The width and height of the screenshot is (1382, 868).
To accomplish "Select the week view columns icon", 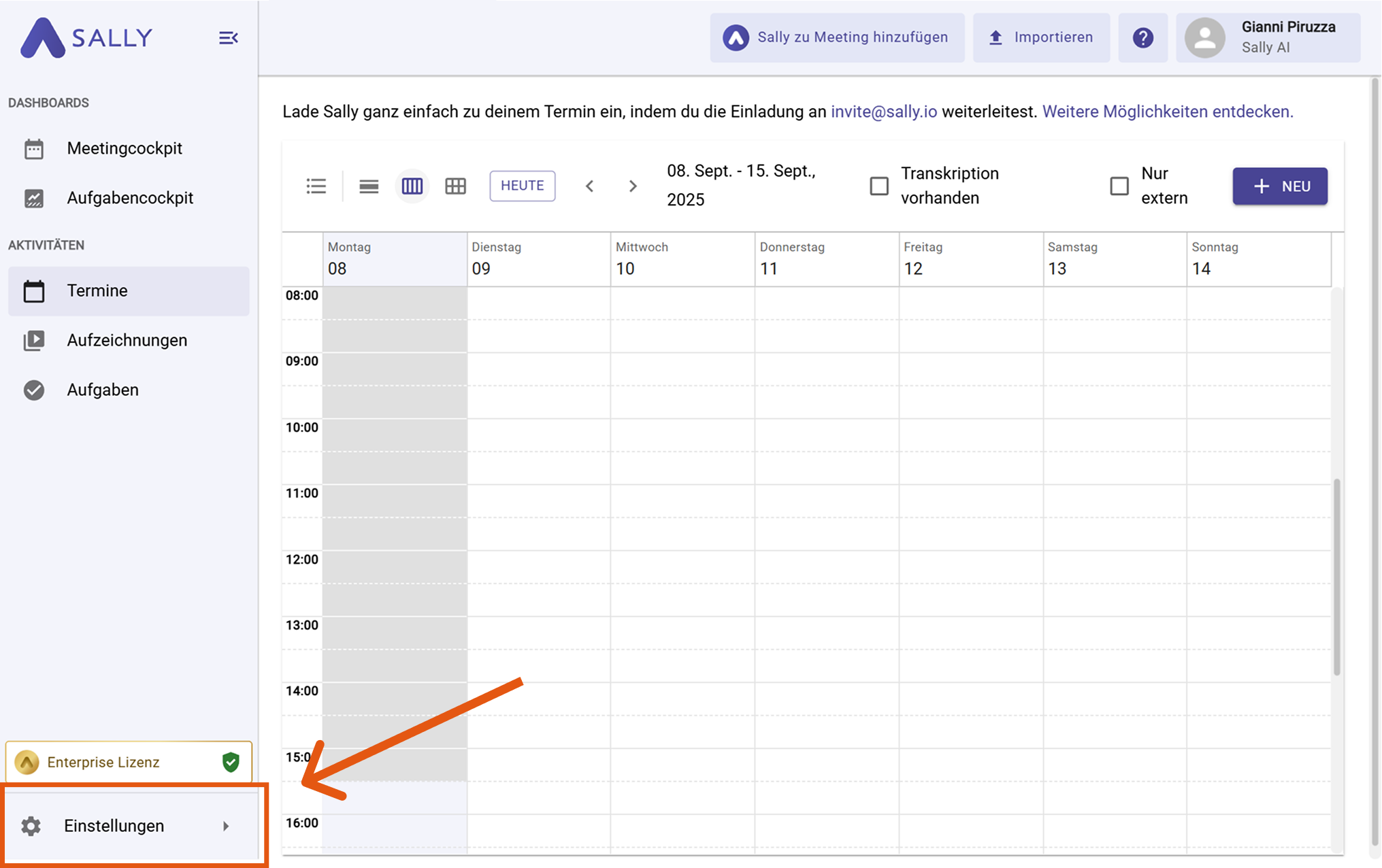I will (x=412, y=186).
